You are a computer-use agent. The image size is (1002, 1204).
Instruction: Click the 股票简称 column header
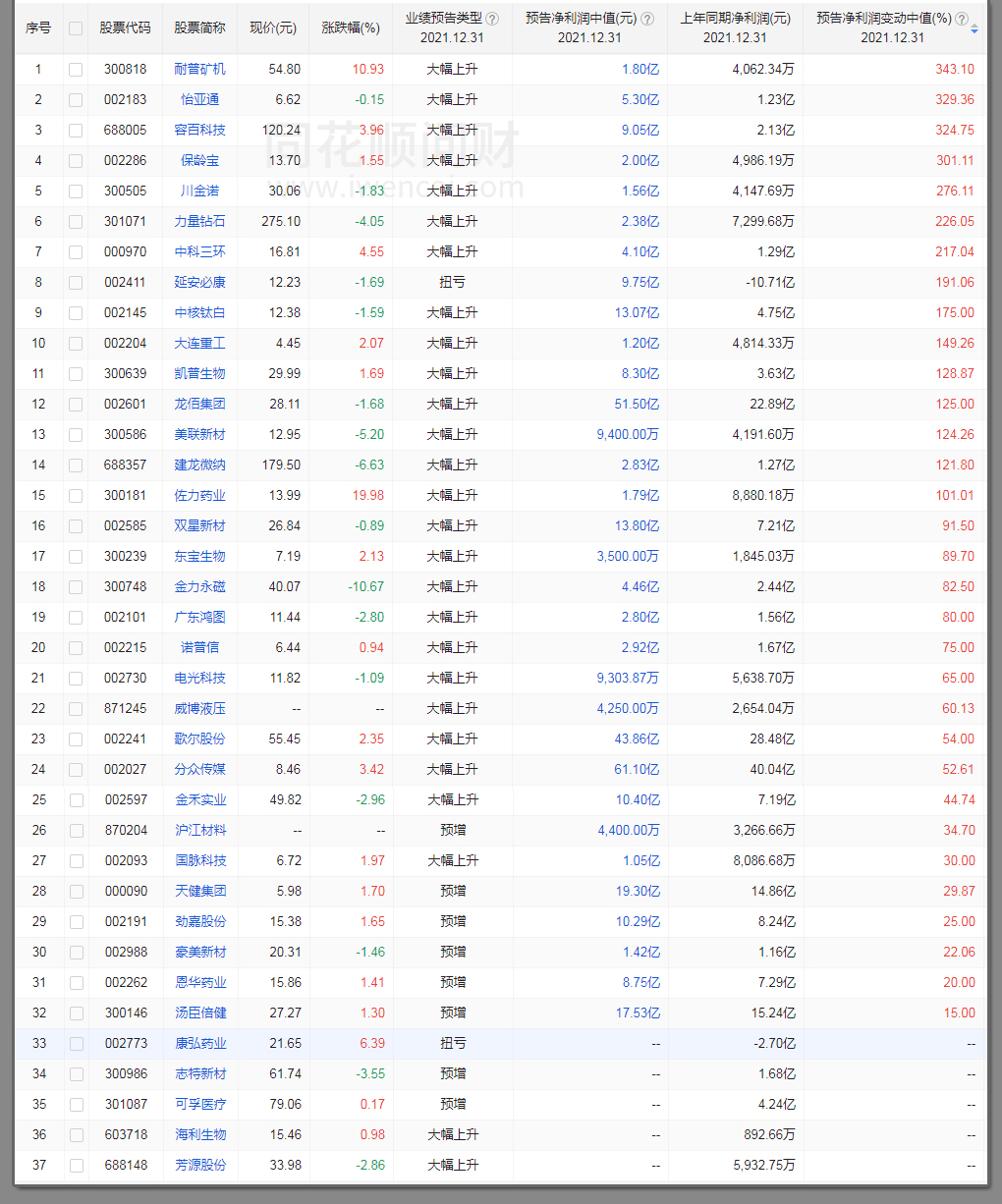199,27
